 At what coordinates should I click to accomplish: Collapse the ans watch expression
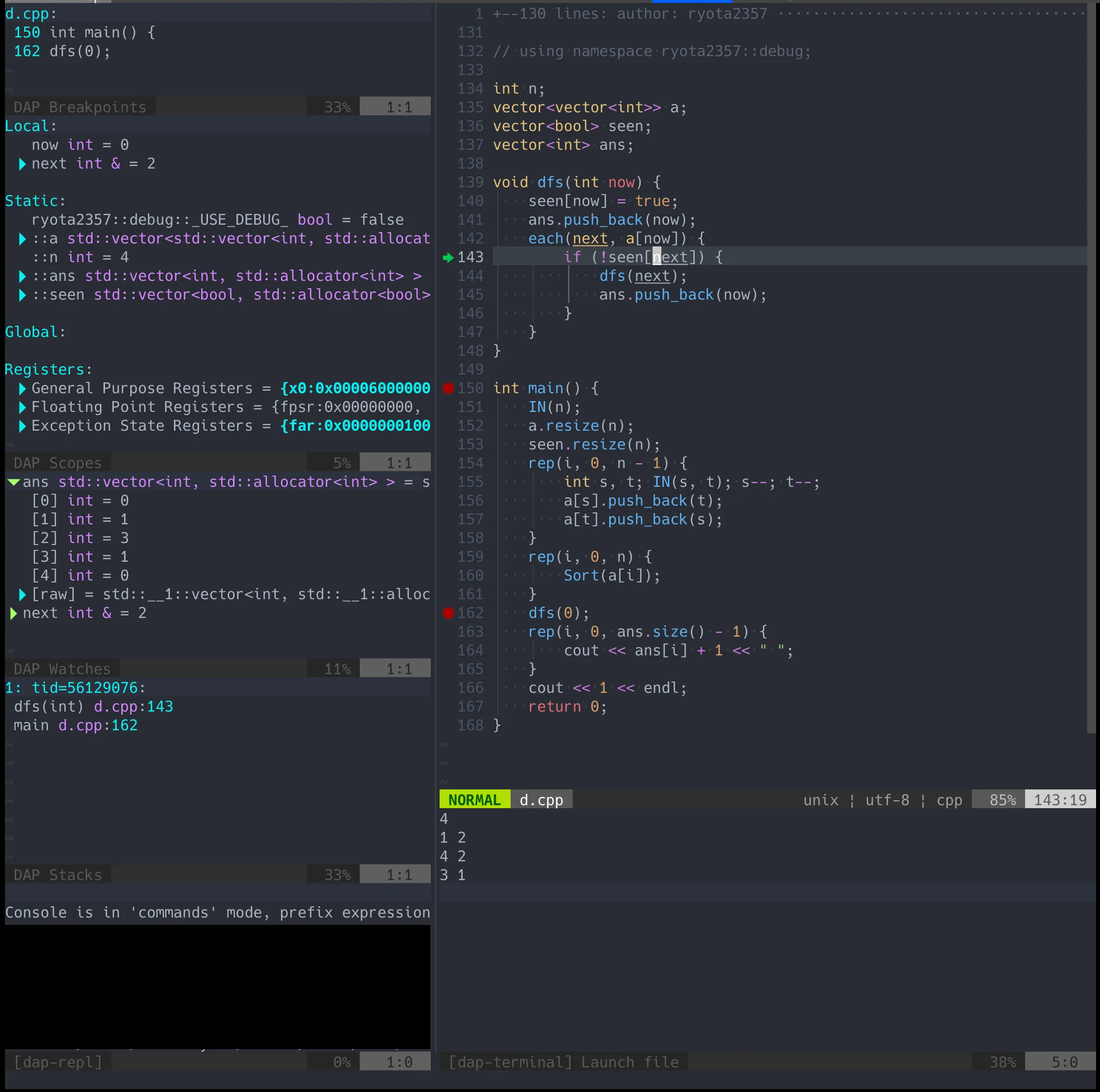pyautogui.click(x=14, y=482)
